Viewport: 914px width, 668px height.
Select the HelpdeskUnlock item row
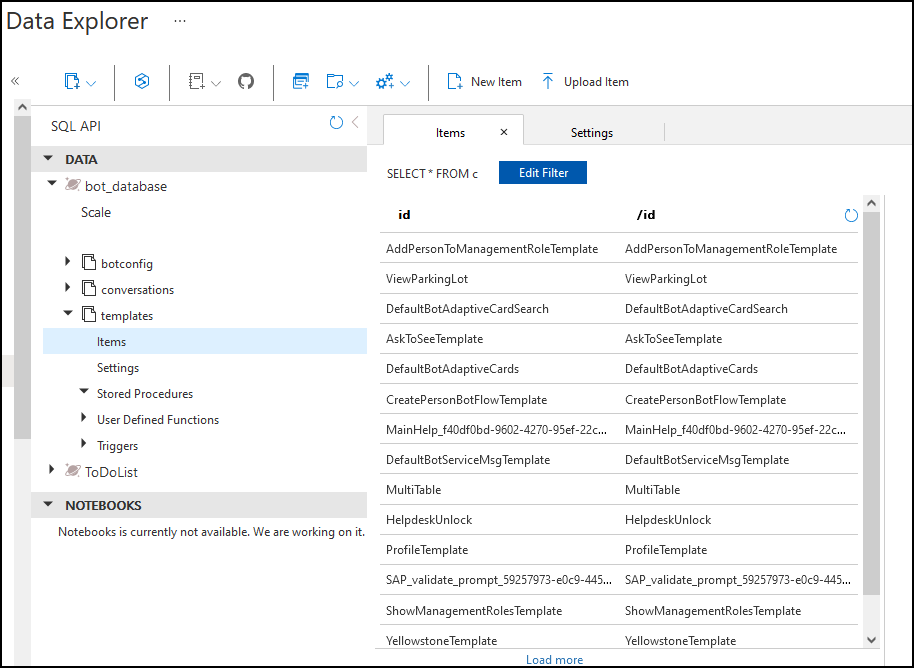[429, 520]
